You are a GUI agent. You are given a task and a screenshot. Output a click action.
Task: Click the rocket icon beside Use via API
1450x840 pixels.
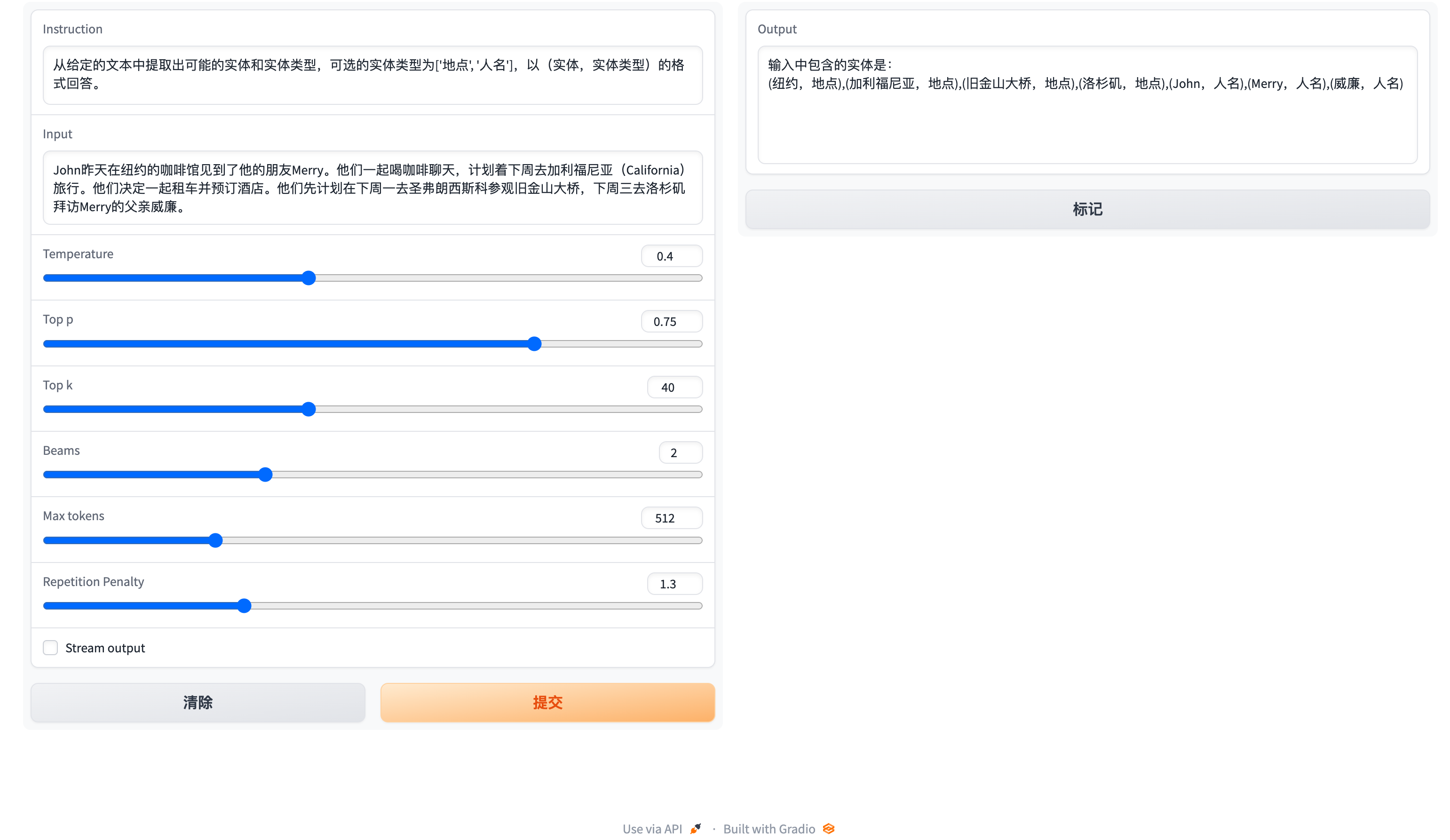click(x=696, y=829)
